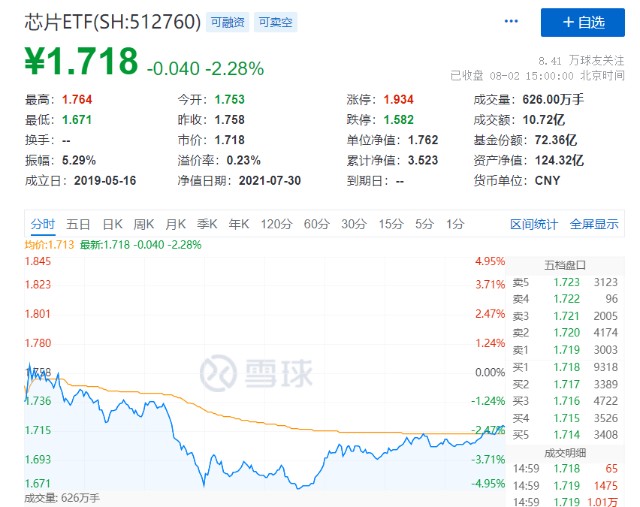Select the 5分 interval tab
Image resolution: width=640 pixels, height=507 pixels.
coord(424,224)
